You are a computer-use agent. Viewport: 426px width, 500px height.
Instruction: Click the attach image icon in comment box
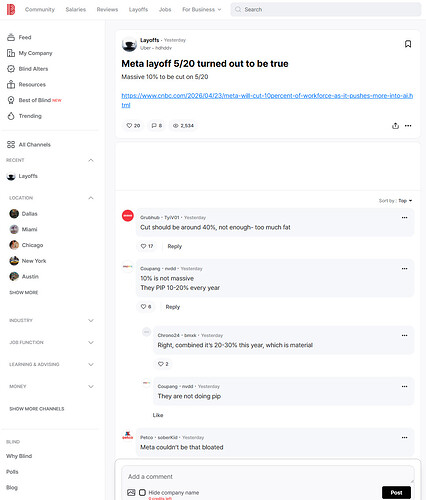pos(131,492)
